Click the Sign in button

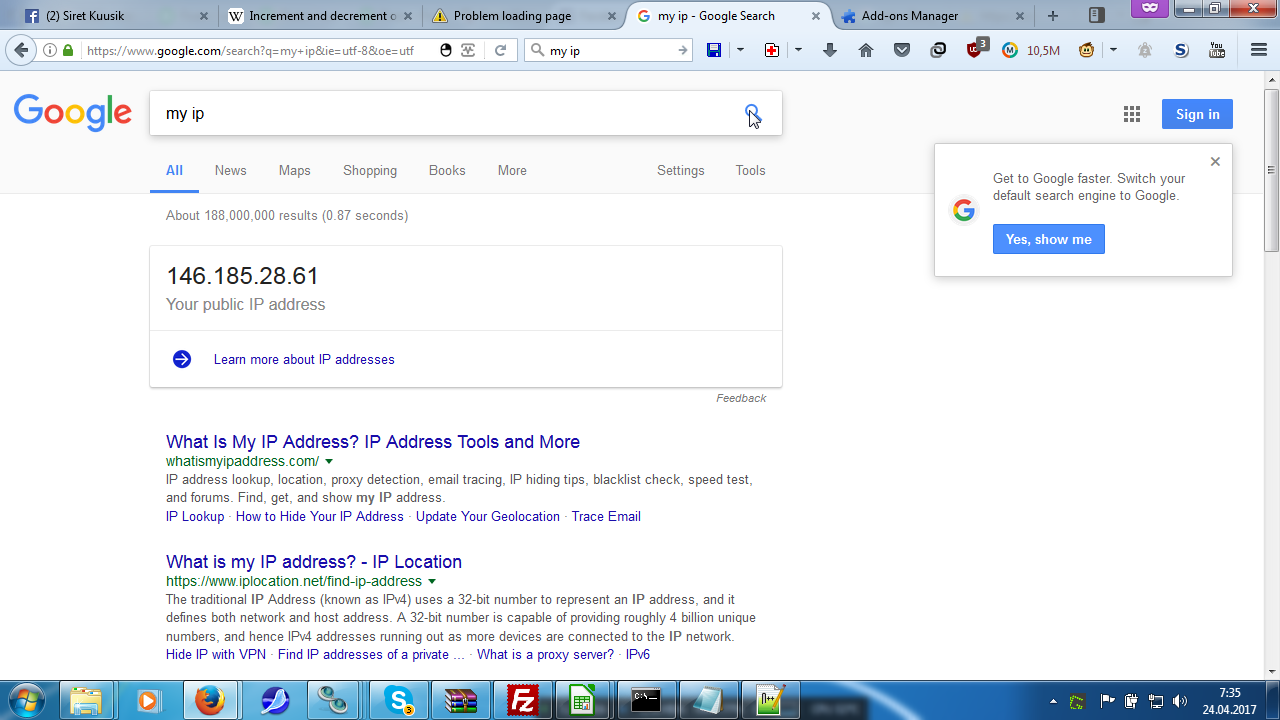tap(1197, 114)
